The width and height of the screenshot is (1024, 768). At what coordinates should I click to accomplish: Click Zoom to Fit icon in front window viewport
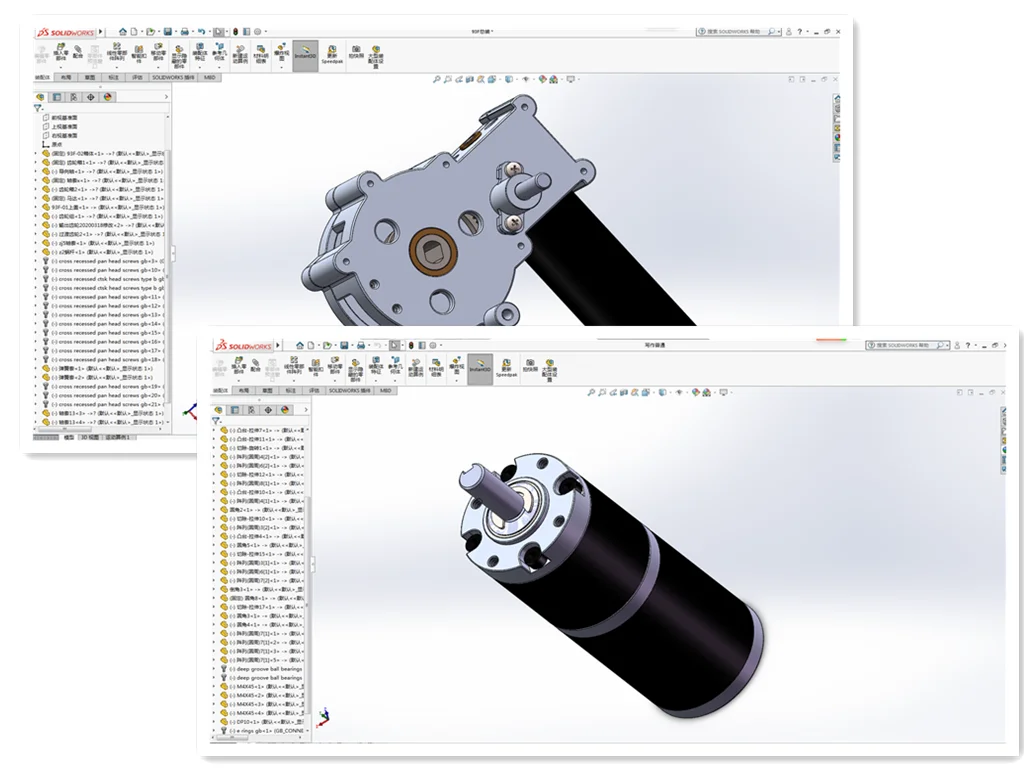click(x=591, y=392)
